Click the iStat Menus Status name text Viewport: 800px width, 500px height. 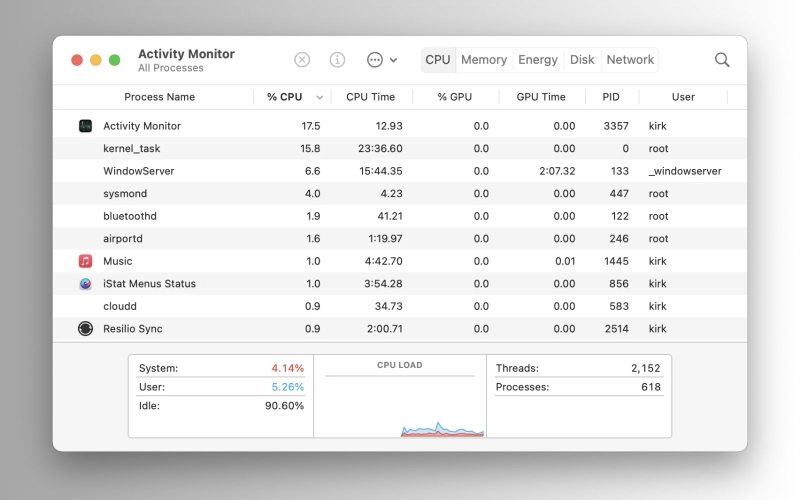point(149,283)
